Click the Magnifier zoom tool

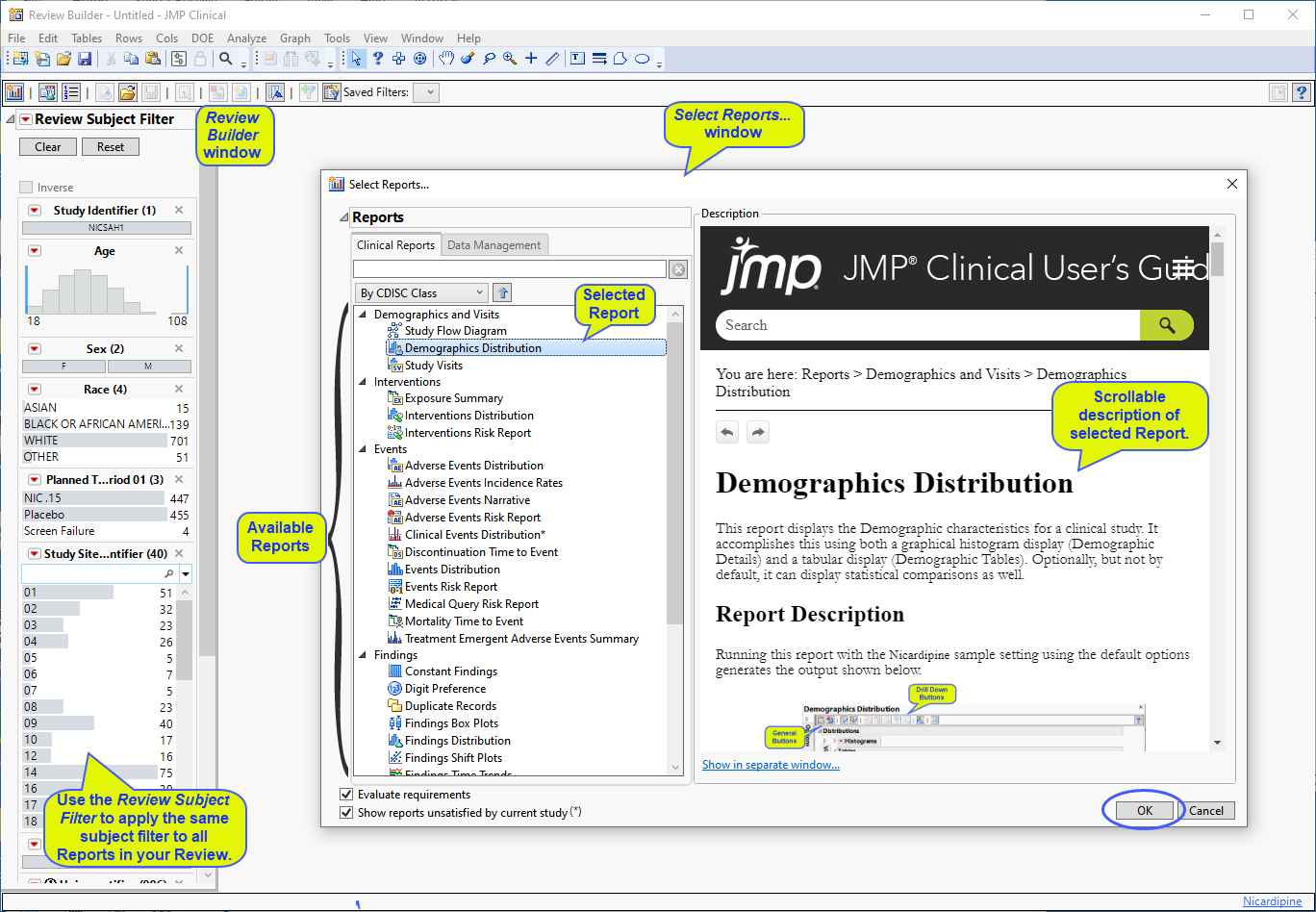pos(509,59)
